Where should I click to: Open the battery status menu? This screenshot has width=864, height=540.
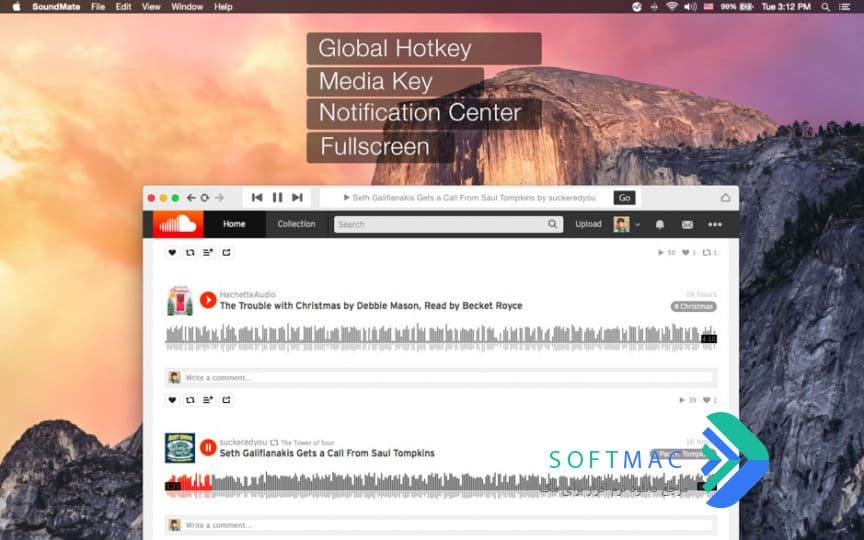(737, 7)
